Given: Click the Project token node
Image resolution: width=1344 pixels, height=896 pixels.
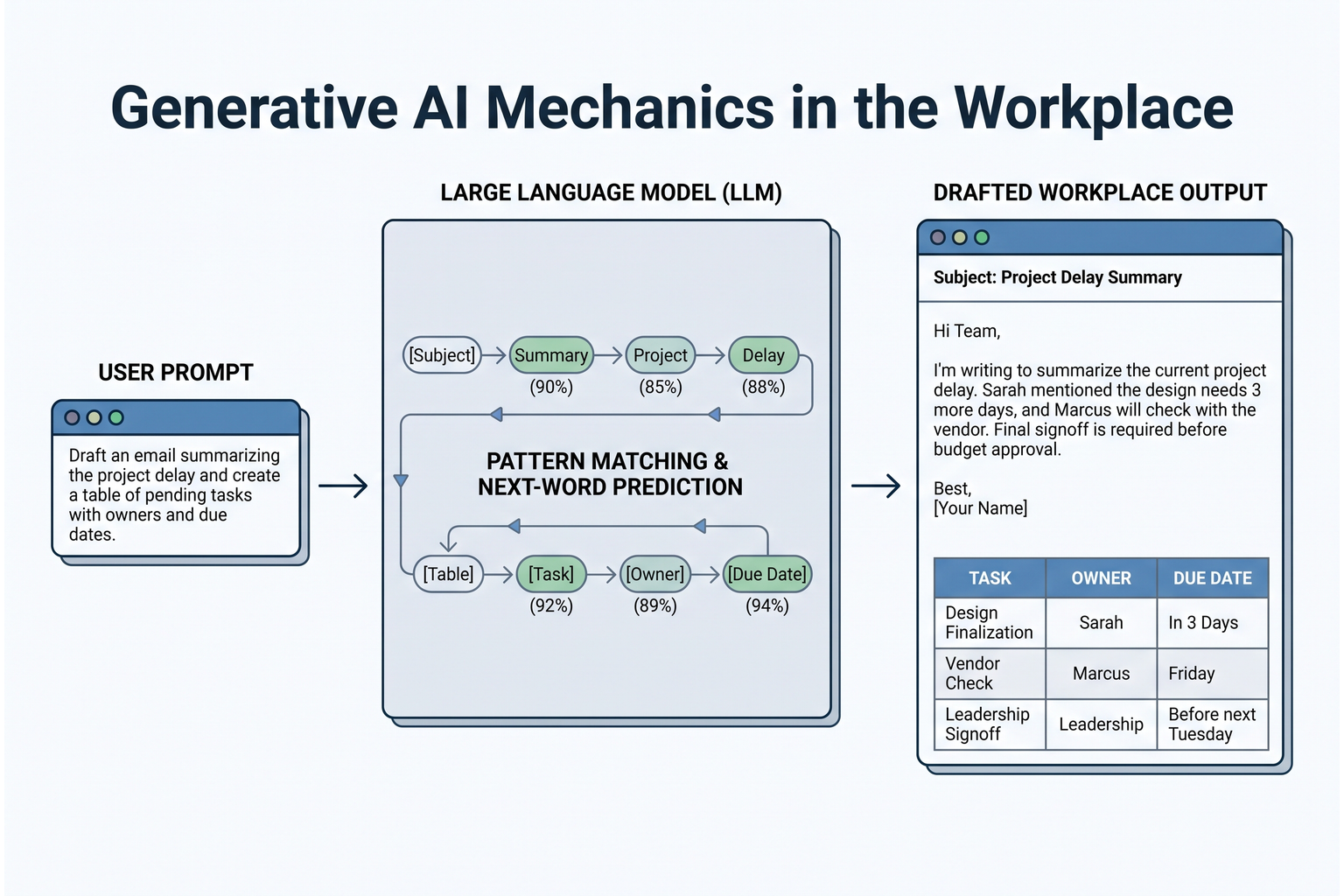Looking at the screenshot, I should 660,355.
